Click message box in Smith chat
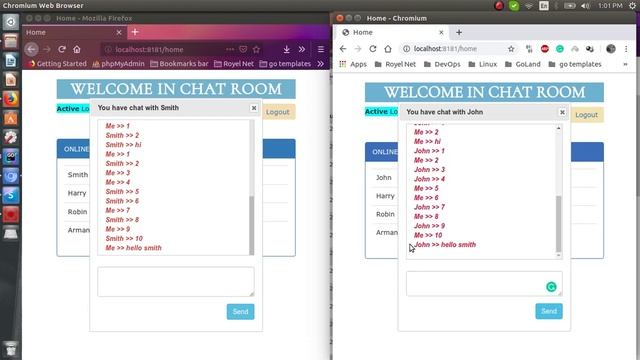The height and width of the screenshot is (360, 640). 176,282
